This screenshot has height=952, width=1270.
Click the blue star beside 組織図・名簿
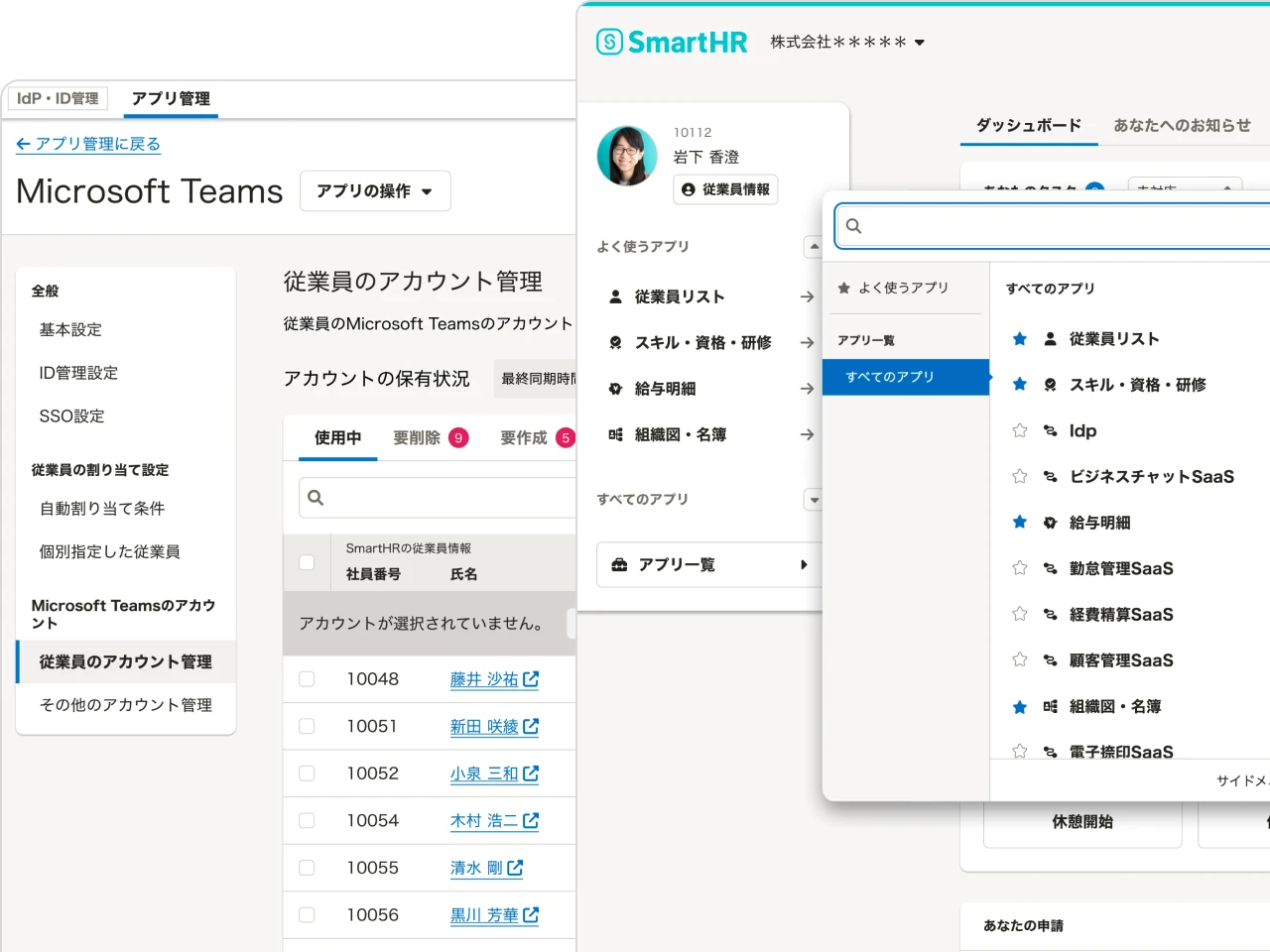coord(1019,707)
